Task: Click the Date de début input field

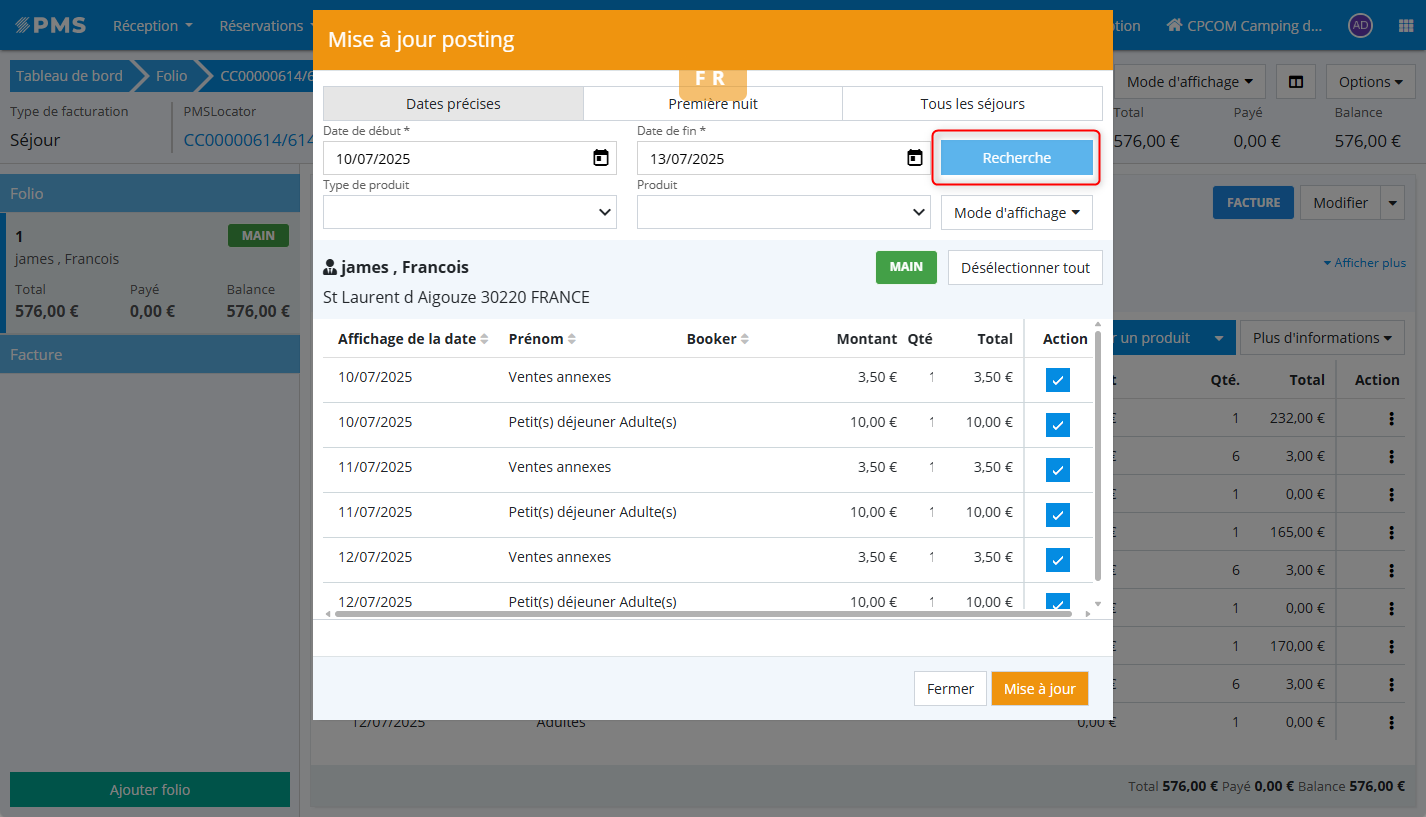Action: pos(455,159)
